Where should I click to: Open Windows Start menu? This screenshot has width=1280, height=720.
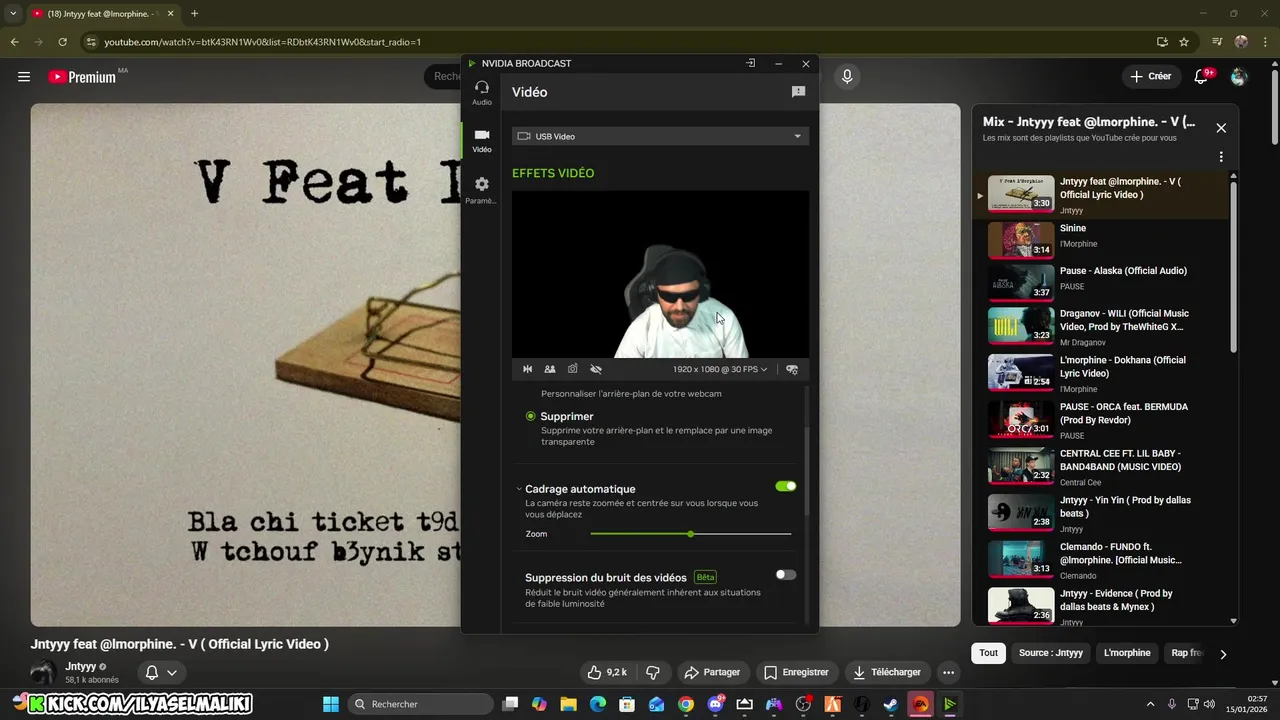(x=331, y=704)
